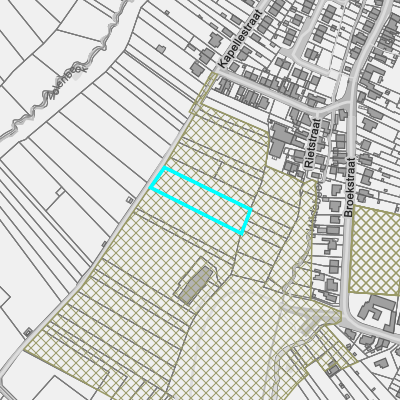This screenshot has width=400, height=400.
Task: Select the hatched area east of Broekstraat
Action: 375,250
